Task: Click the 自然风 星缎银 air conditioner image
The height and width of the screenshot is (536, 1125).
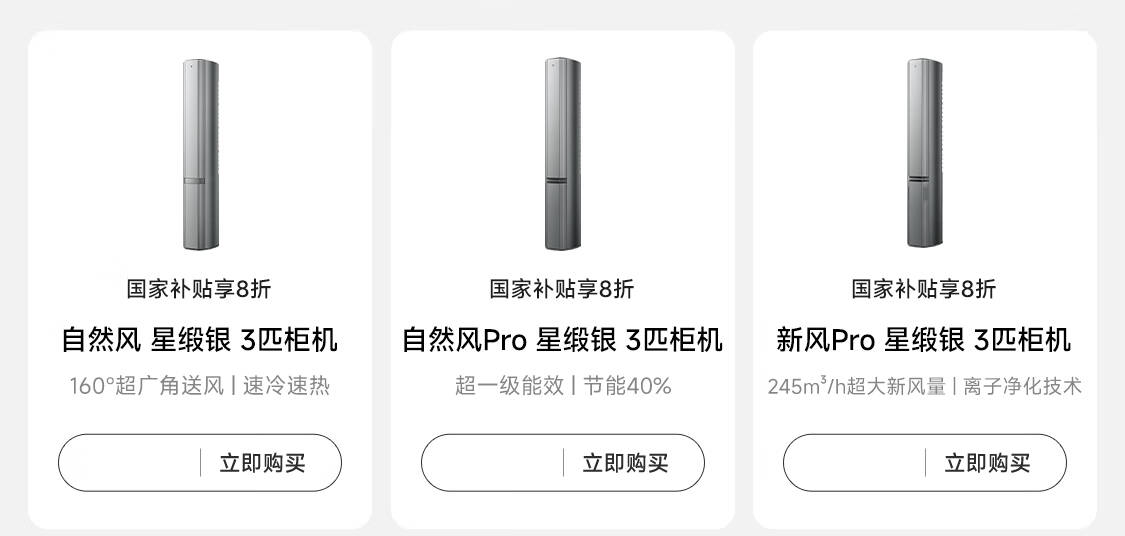Action: pyautogui.click(x=200, y=154)
